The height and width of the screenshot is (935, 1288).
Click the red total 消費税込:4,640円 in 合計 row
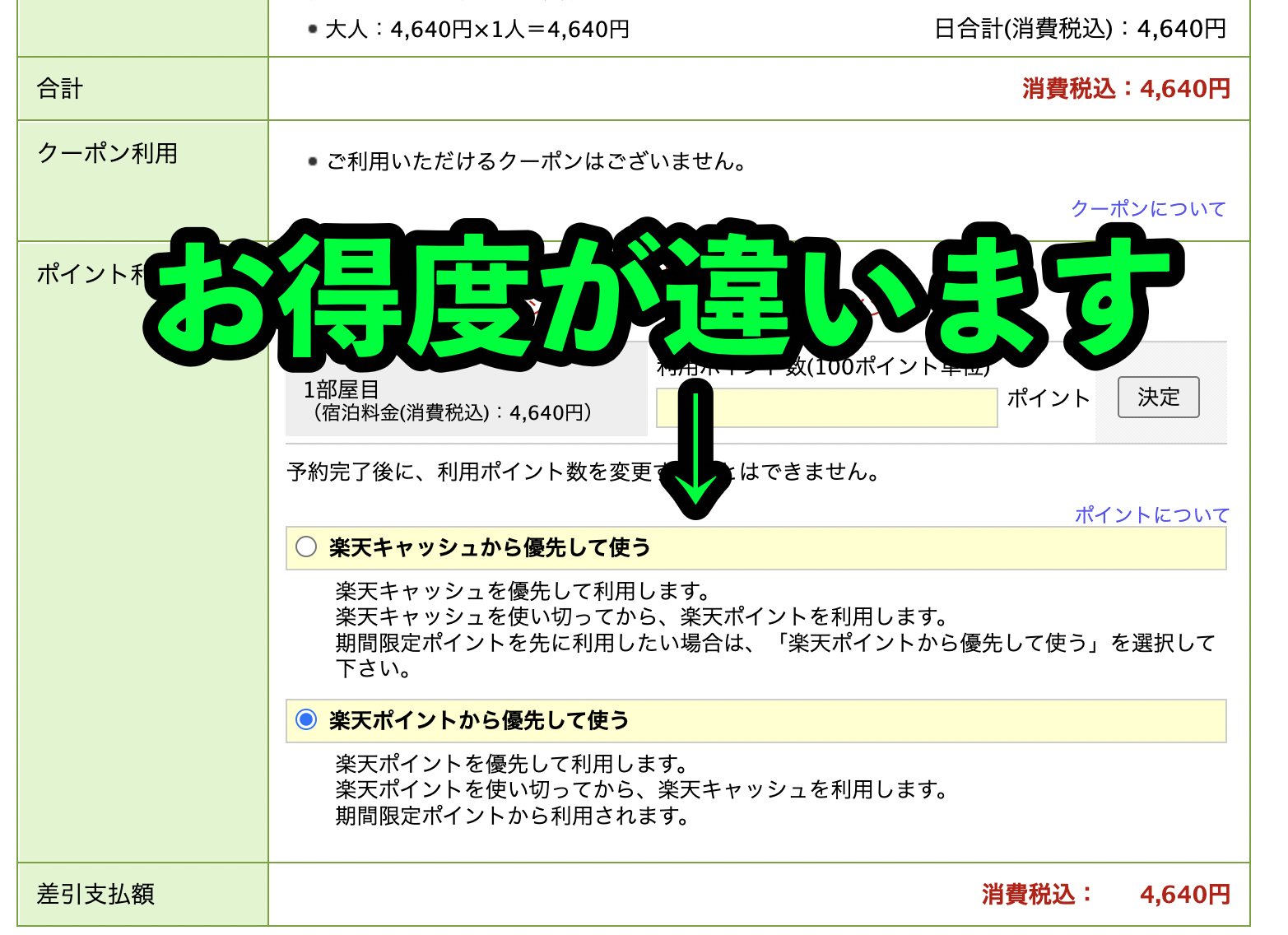[1125, 89]
